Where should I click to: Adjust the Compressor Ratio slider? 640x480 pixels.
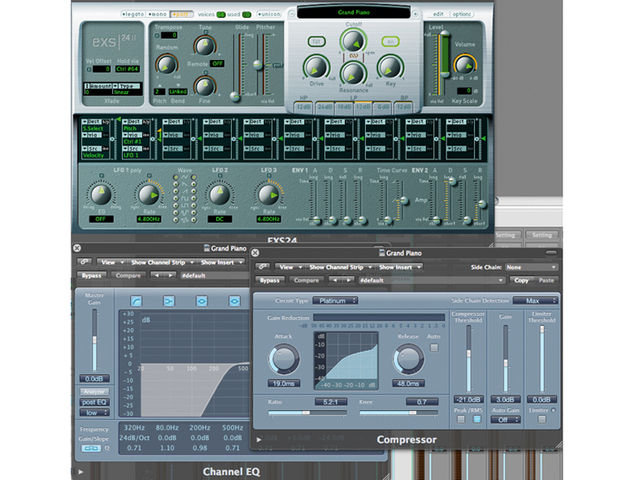tap(307, 413)
